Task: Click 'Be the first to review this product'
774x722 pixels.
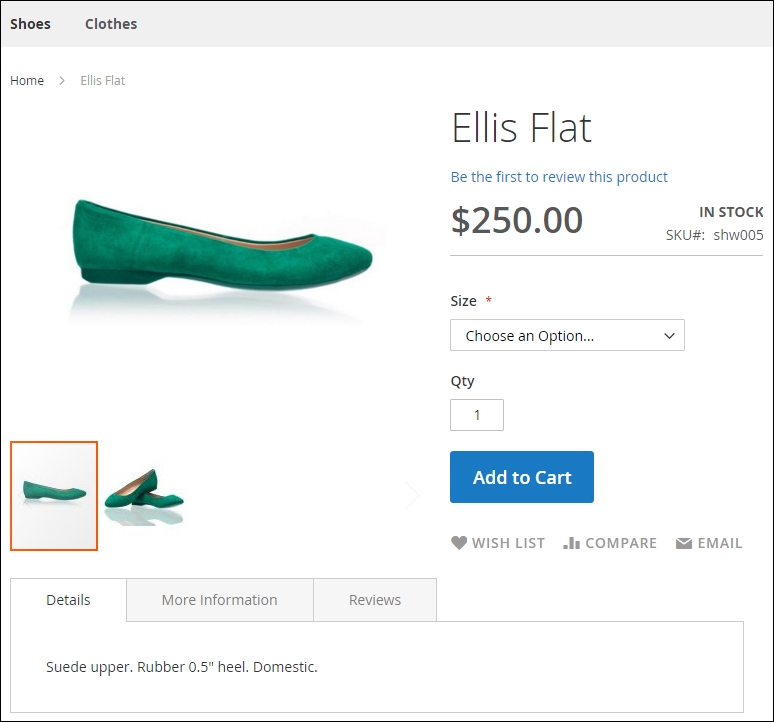Action: click(559, 177)
